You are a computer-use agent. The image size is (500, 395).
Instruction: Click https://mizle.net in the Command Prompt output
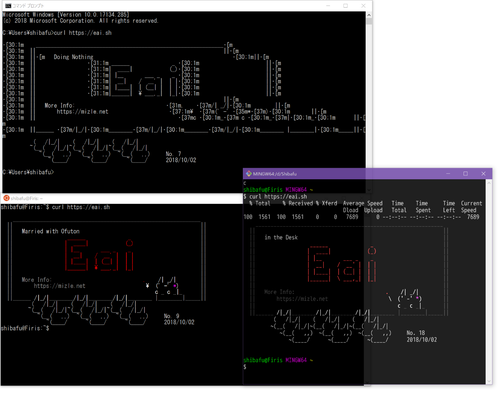click(82, 112)
